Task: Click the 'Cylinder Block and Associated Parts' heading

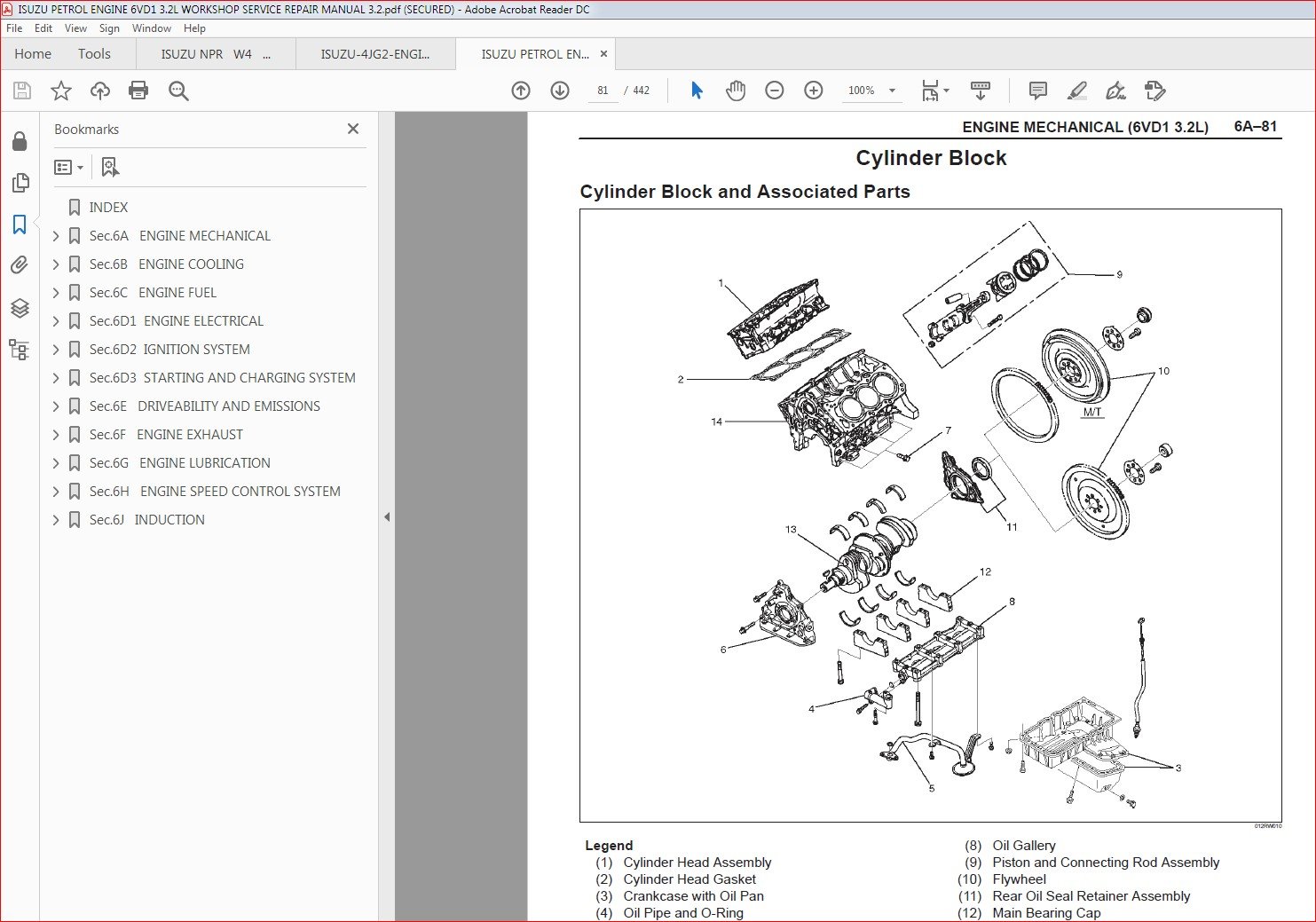Action: coord(745,192)
